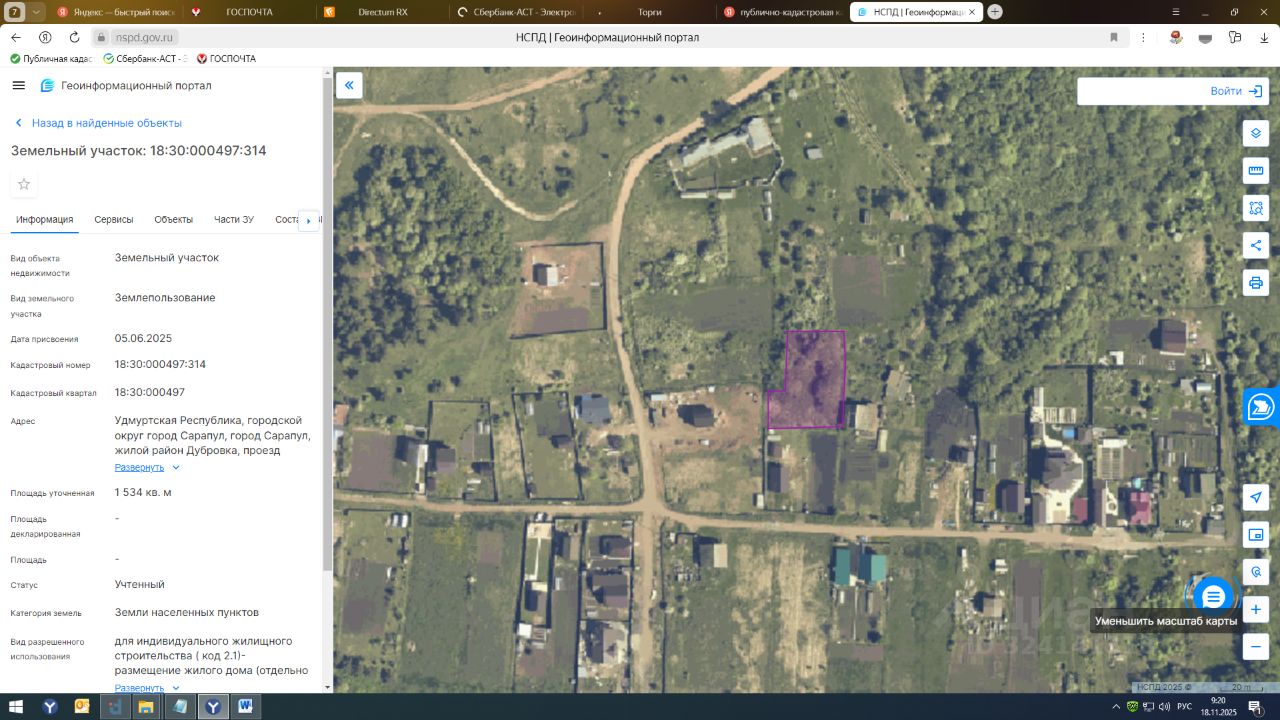Zoom in on the map with plus
The height and width of the screenshot is (720, 1280).
[x=1256, y=609]
